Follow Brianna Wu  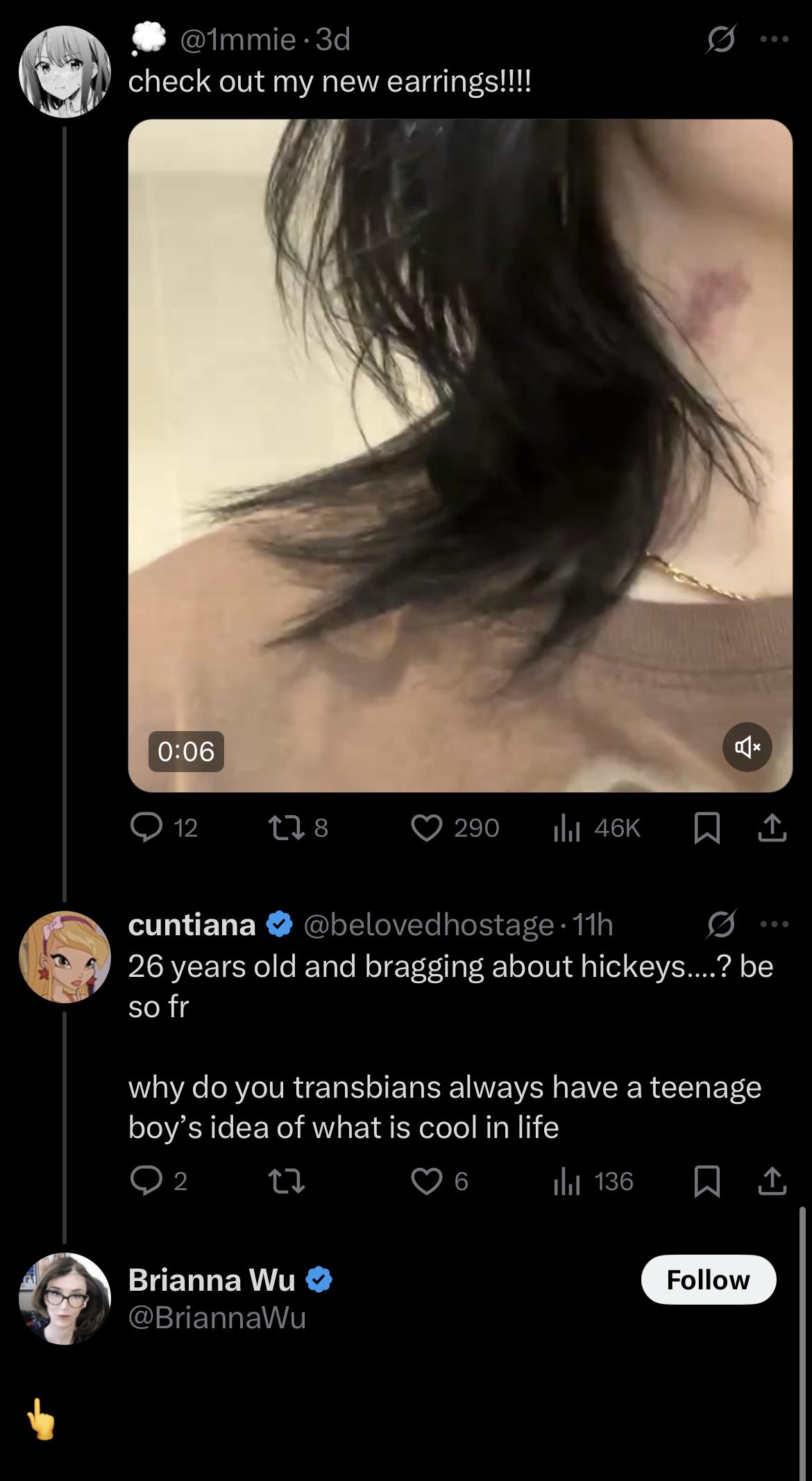[709, 1280]
